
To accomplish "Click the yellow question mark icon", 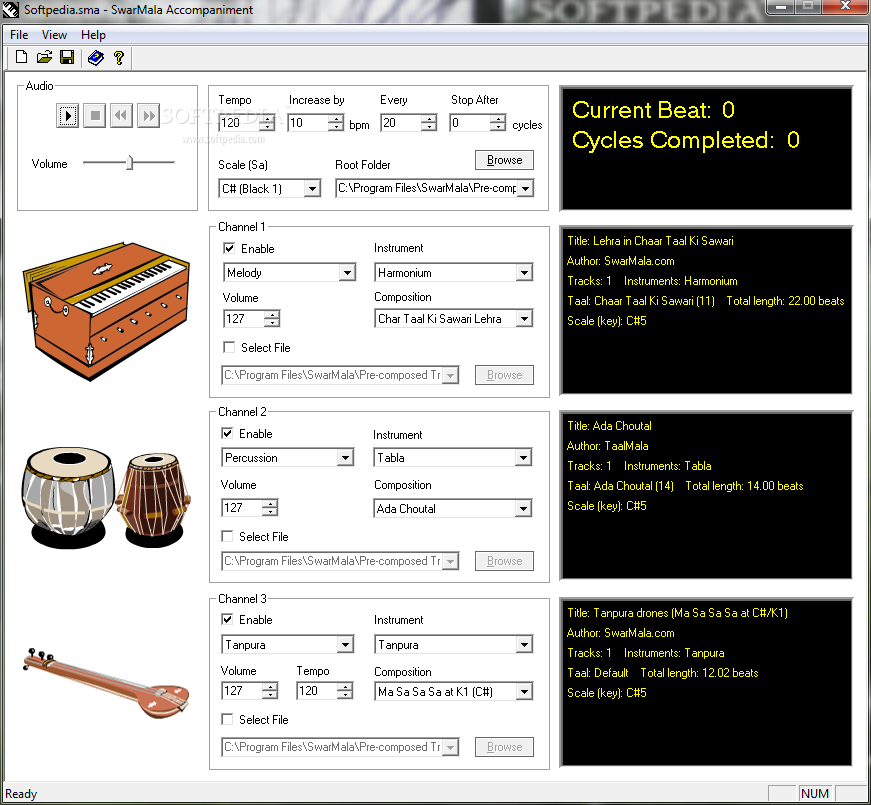I will [118, 58].
